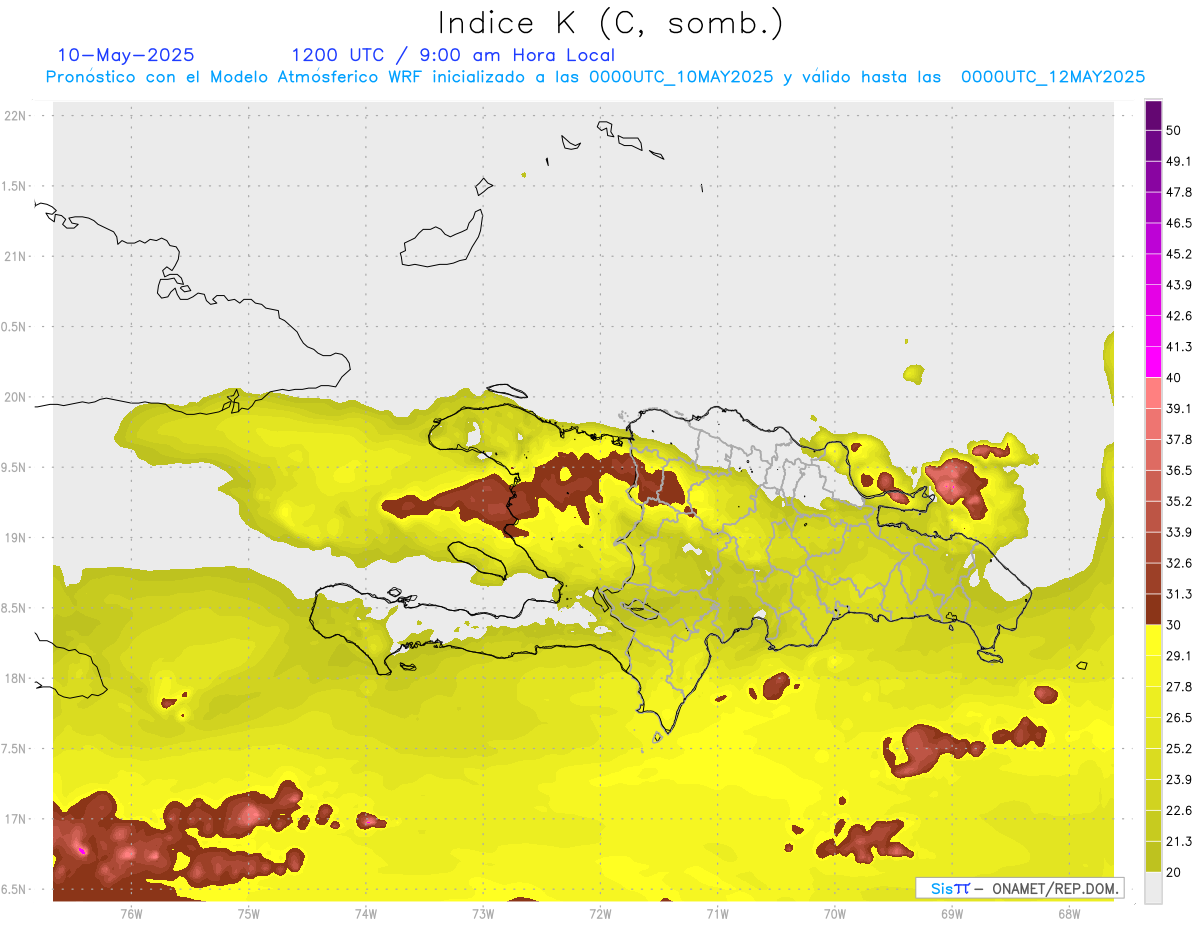Click colorbar value '42.6'

click(1179, 316)
